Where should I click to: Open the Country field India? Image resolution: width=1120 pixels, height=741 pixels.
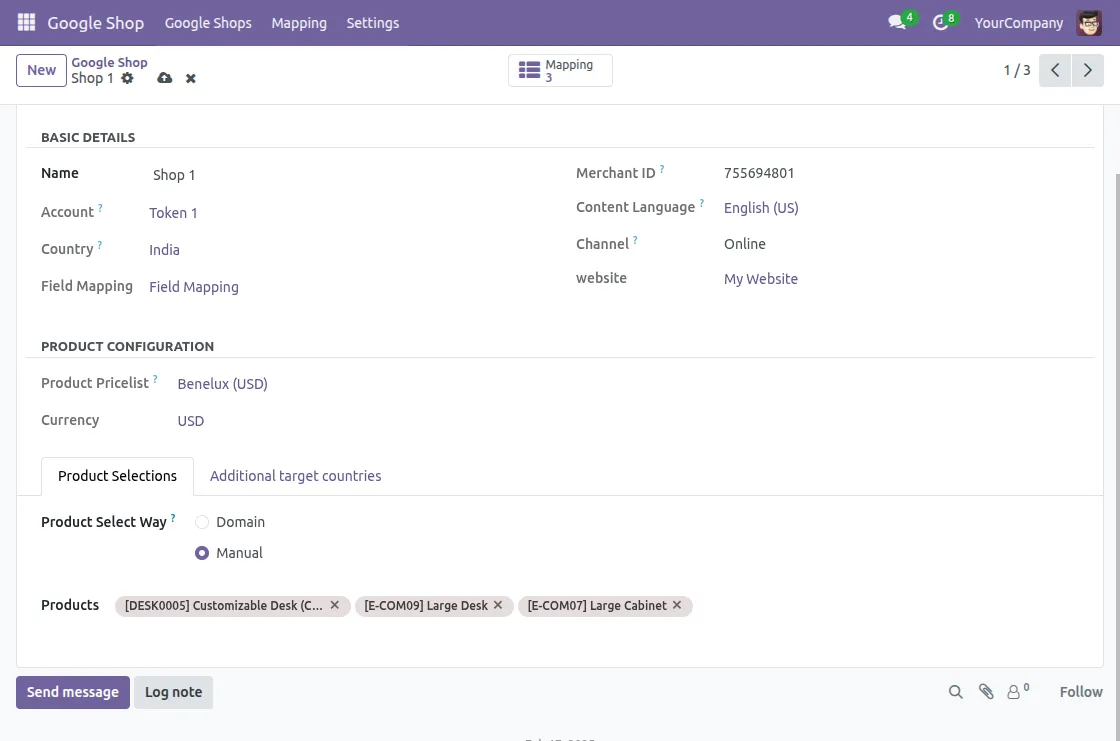[x=164, y=249]
